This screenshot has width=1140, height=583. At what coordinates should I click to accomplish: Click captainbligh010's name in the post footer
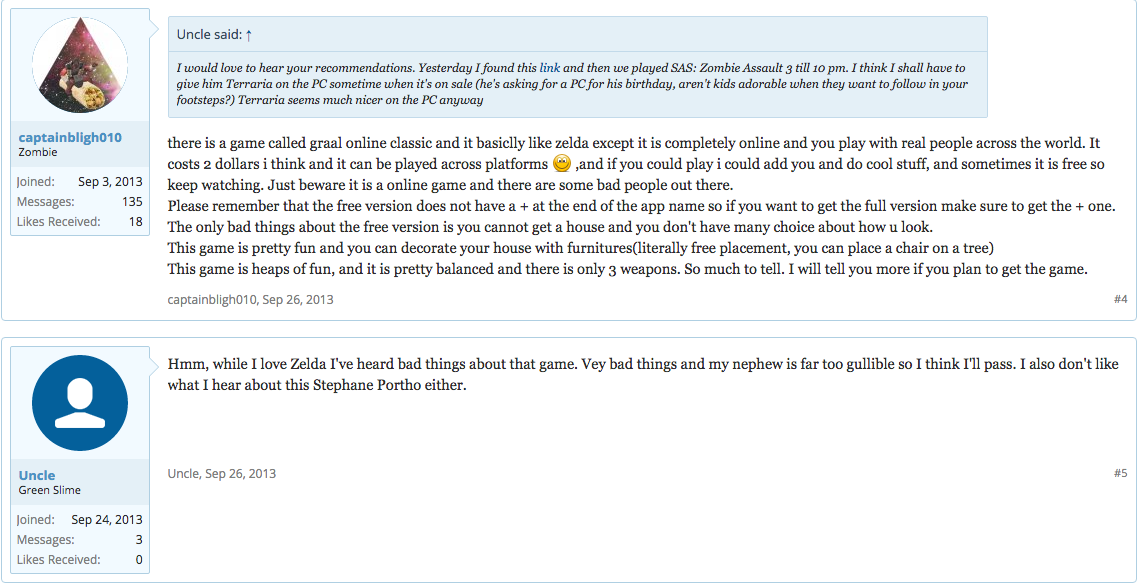click(211, 300)
